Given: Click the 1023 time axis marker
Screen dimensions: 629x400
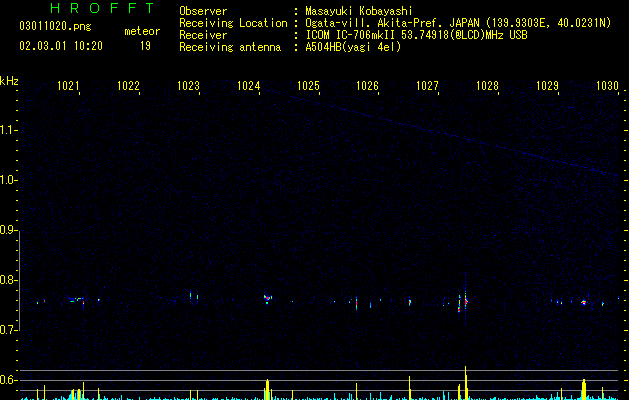Looking at the screenshot, I should pos(188,86).
